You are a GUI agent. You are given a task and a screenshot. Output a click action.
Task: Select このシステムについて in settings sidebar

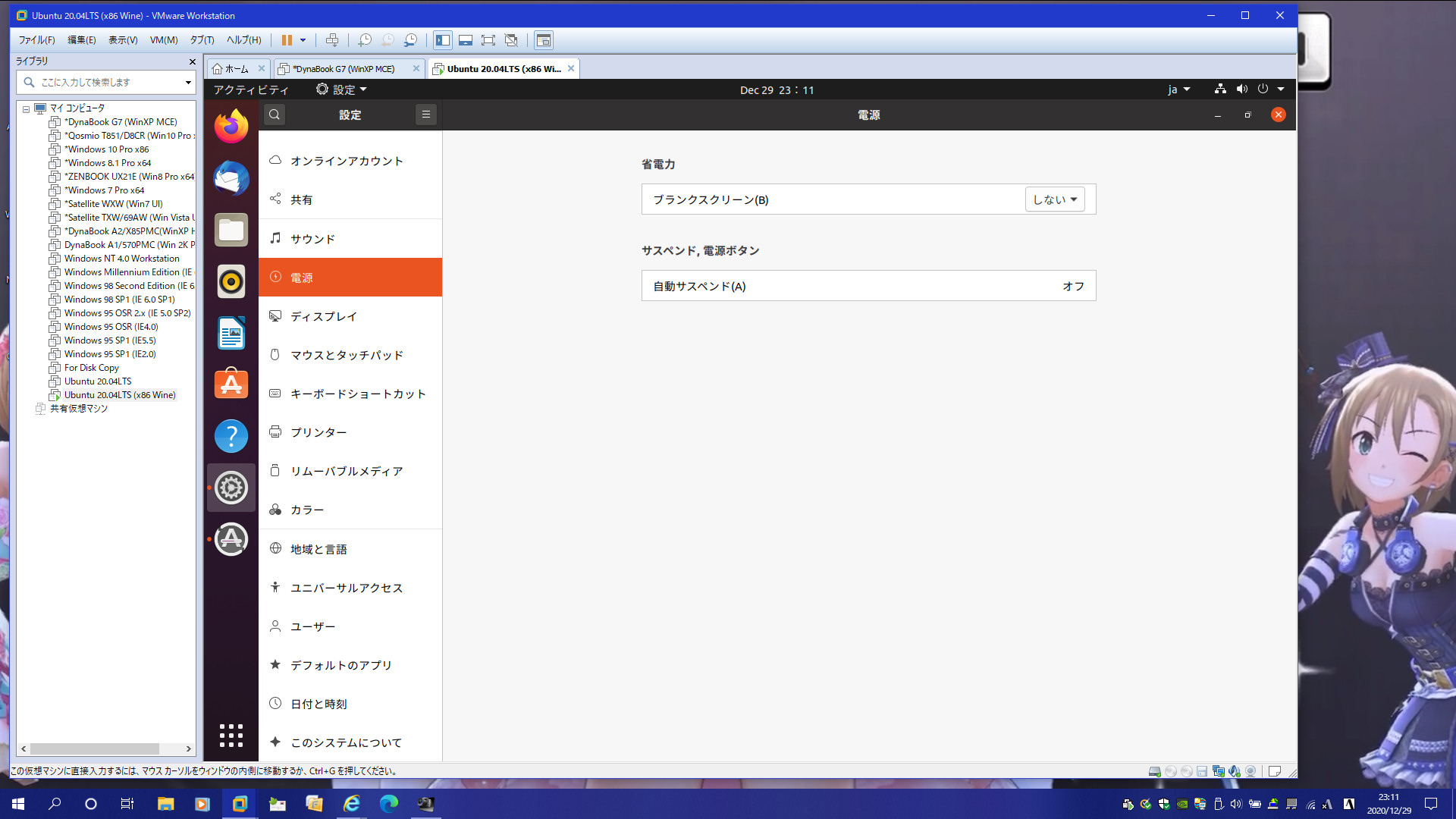pos(350,742)
